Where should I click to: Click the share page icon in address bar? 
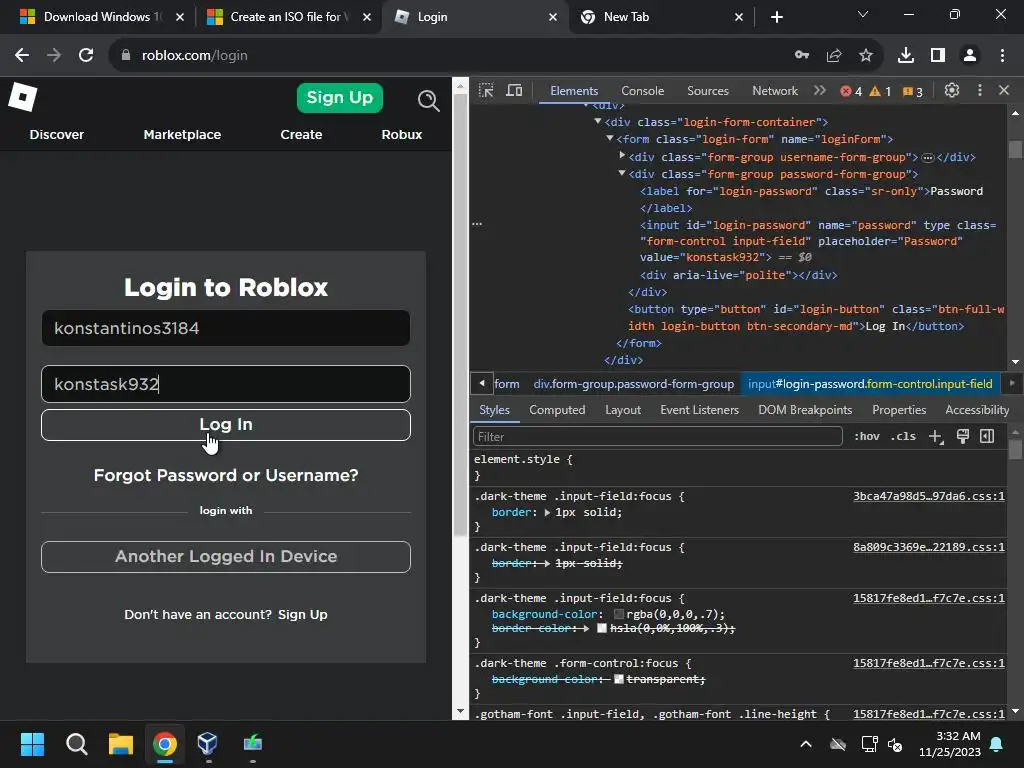click(834, 56)
